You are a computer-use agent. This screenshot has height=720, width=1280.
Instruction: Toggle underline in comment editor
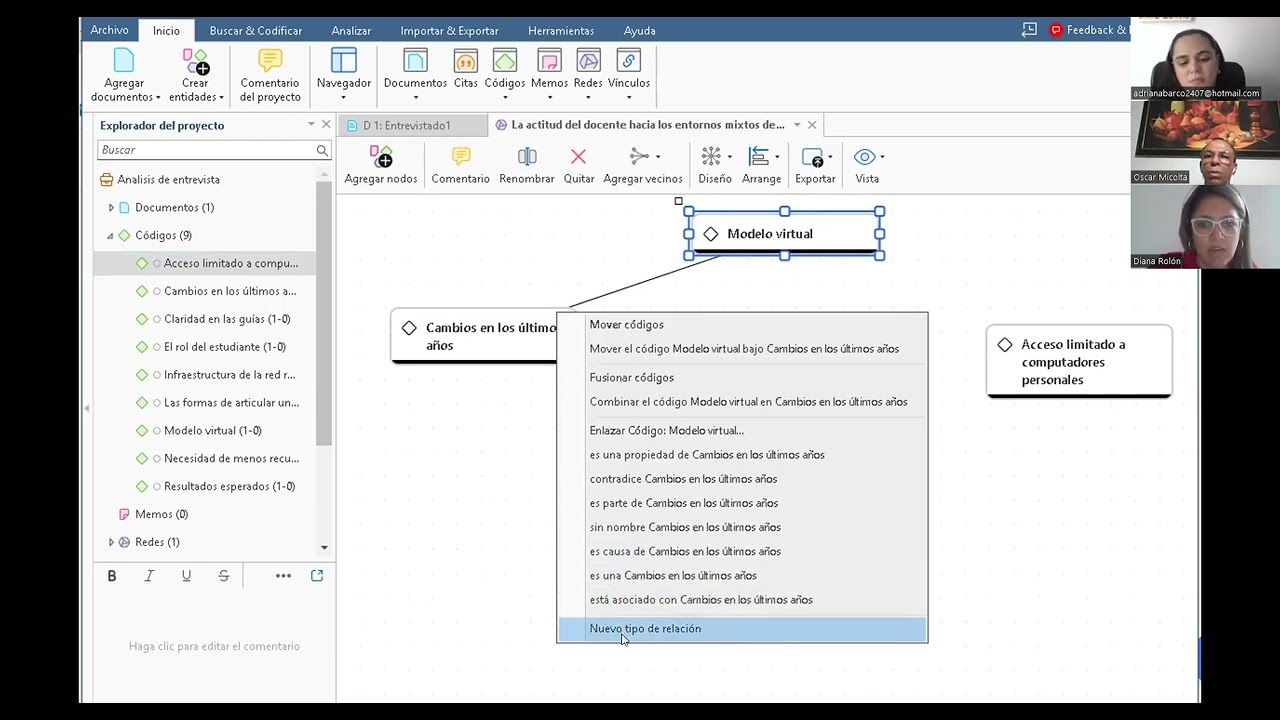click(x=186, y=576)
